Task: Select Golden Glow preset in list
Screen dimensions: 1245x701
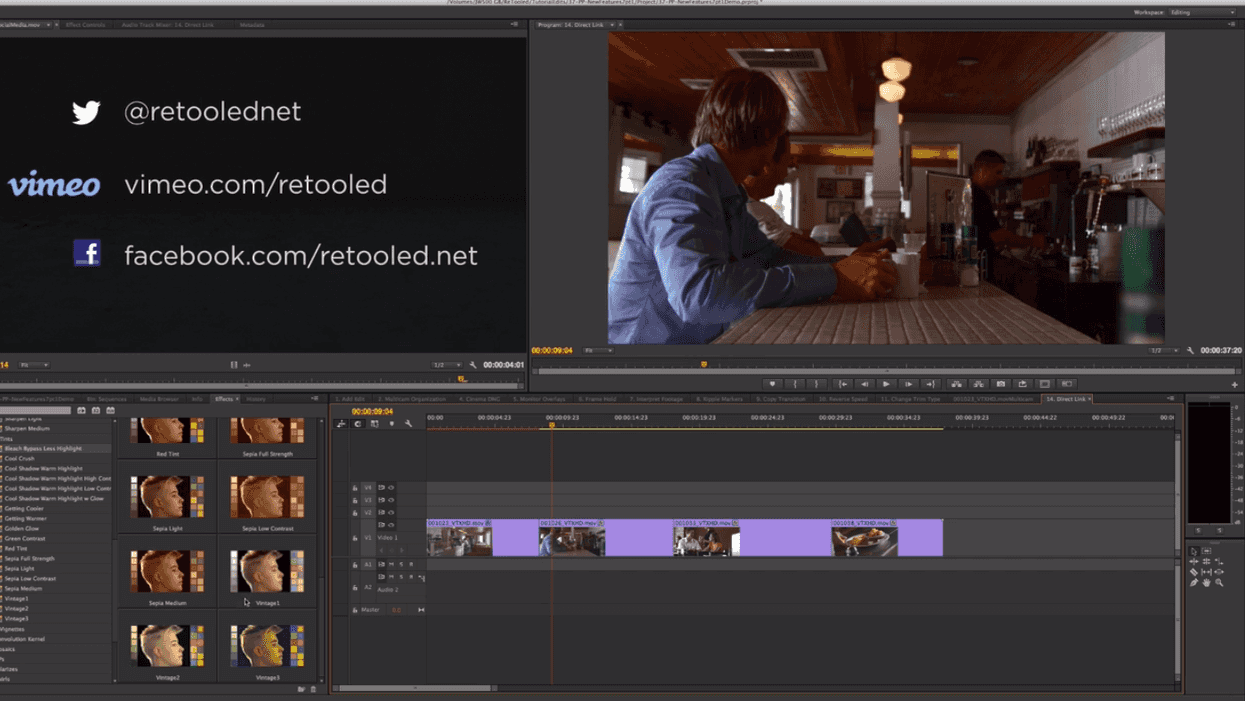Action: [x=23, y=528]
